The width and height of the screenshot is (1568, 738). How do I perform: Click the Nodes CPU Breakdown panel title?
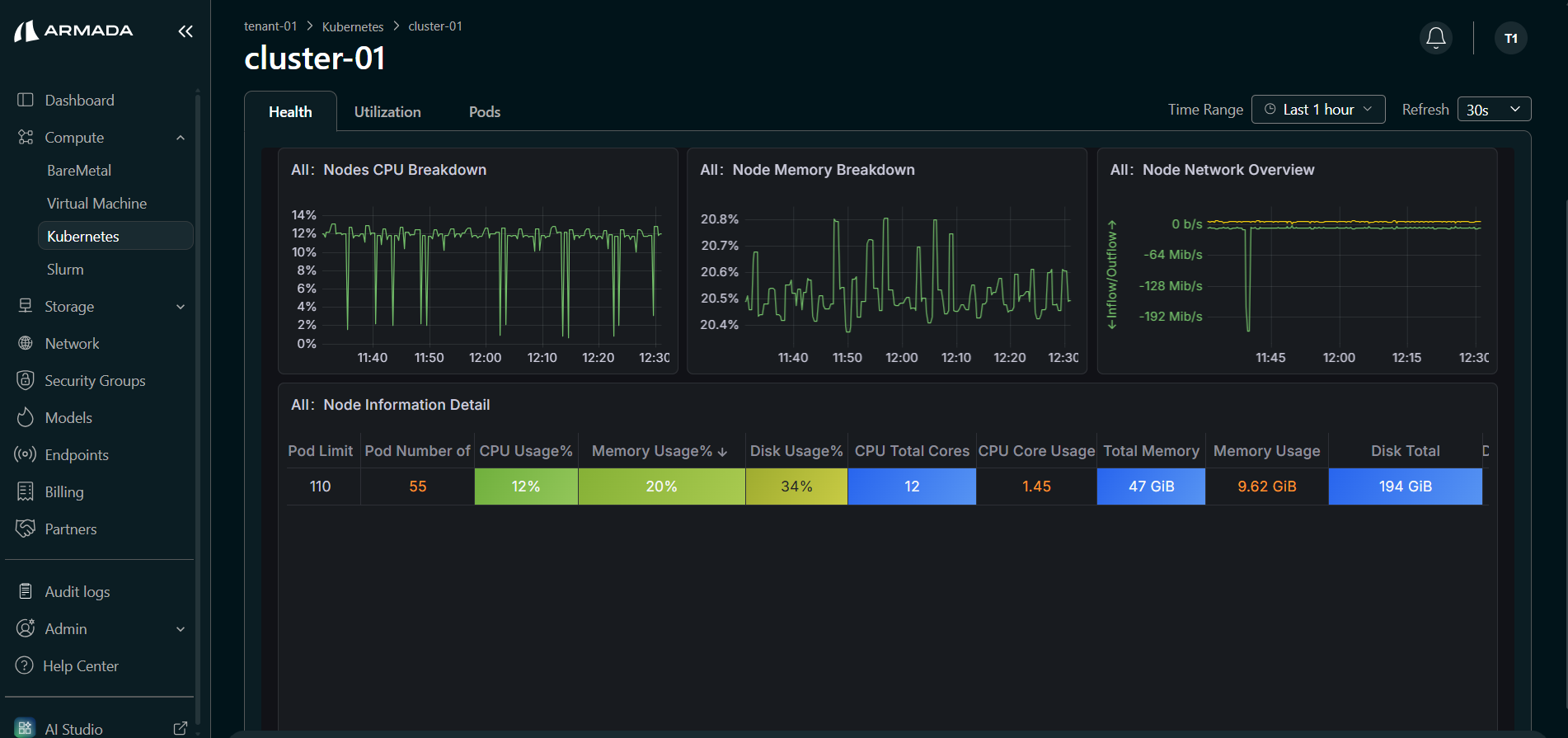click(388, 170)
